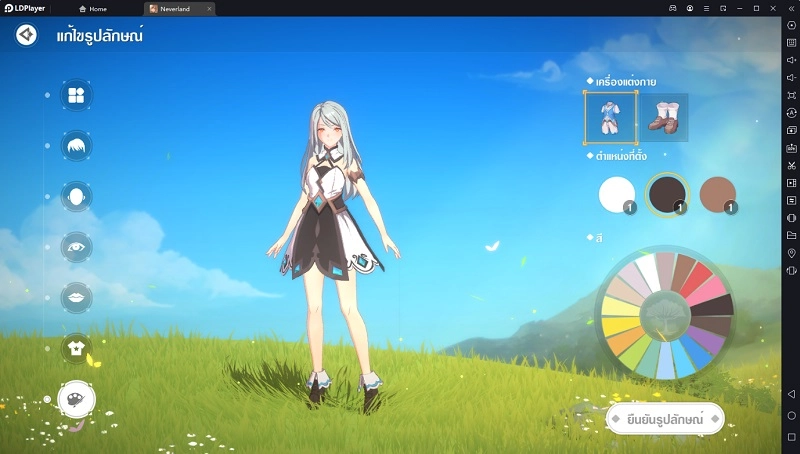Viewport: 800px width, 454px height.
Task: Open the synchronizer tool with A icon
Action: click(x=791, y=113)
